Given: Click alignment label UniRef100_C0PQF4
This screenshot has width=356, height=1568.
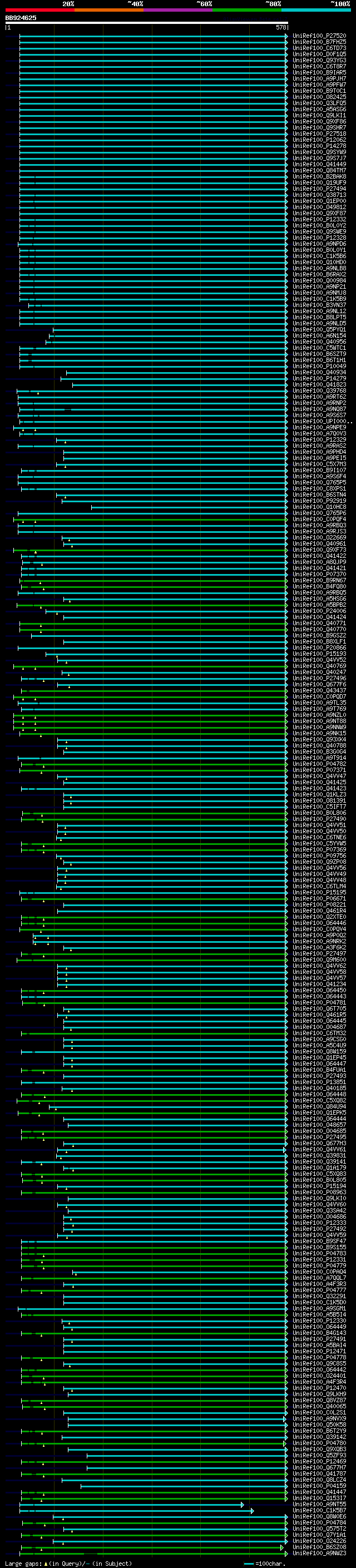Looking at the screenshot, I should pyautogui.click(x=319, y=520).
